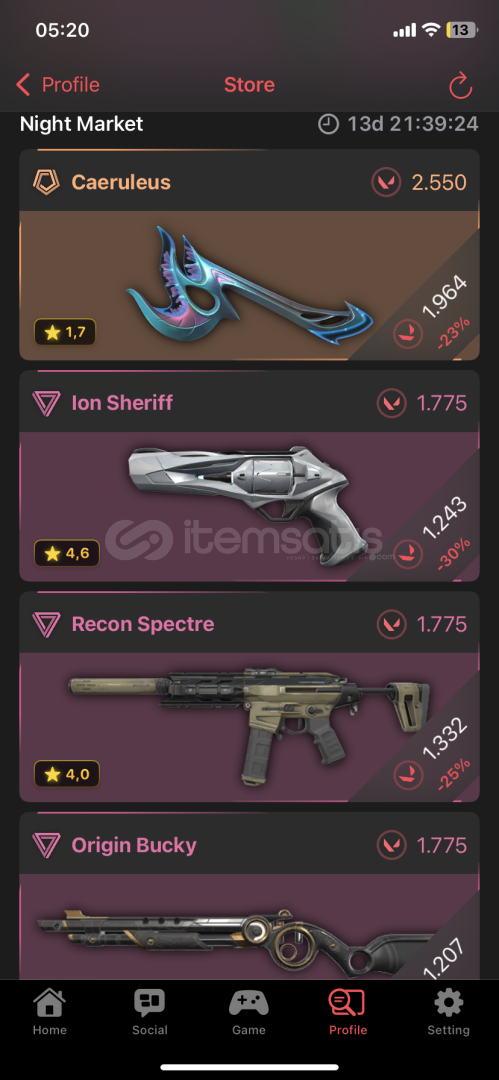Tap the refresh icon in the Store header

coord(460,85)
